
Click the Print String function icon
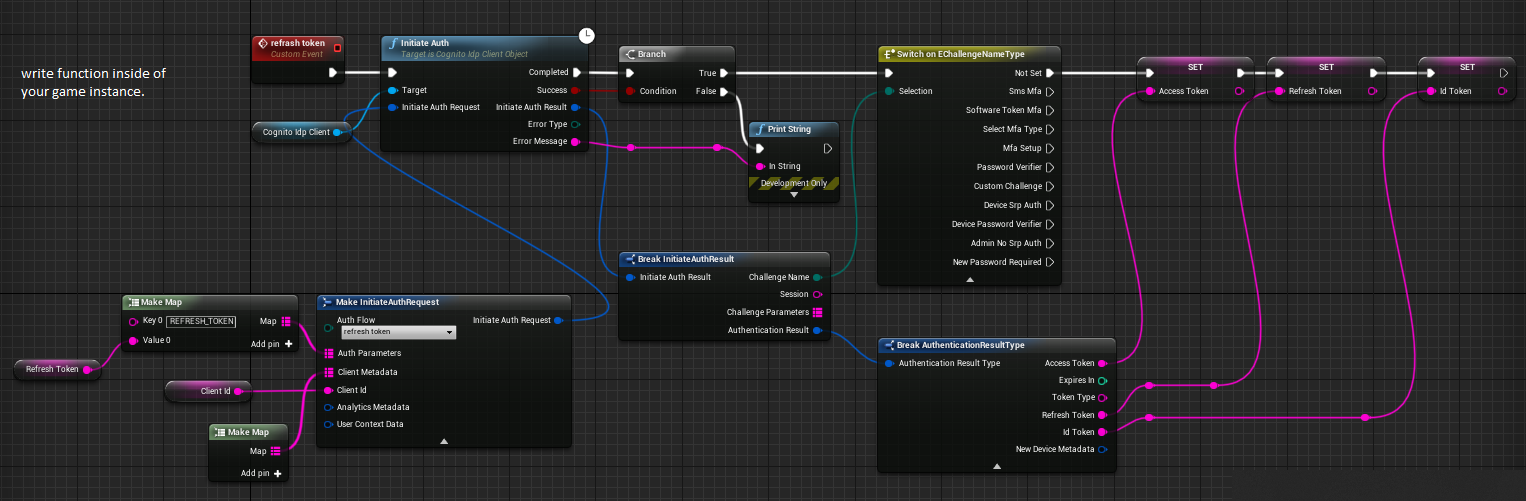[x=760, y=130]
